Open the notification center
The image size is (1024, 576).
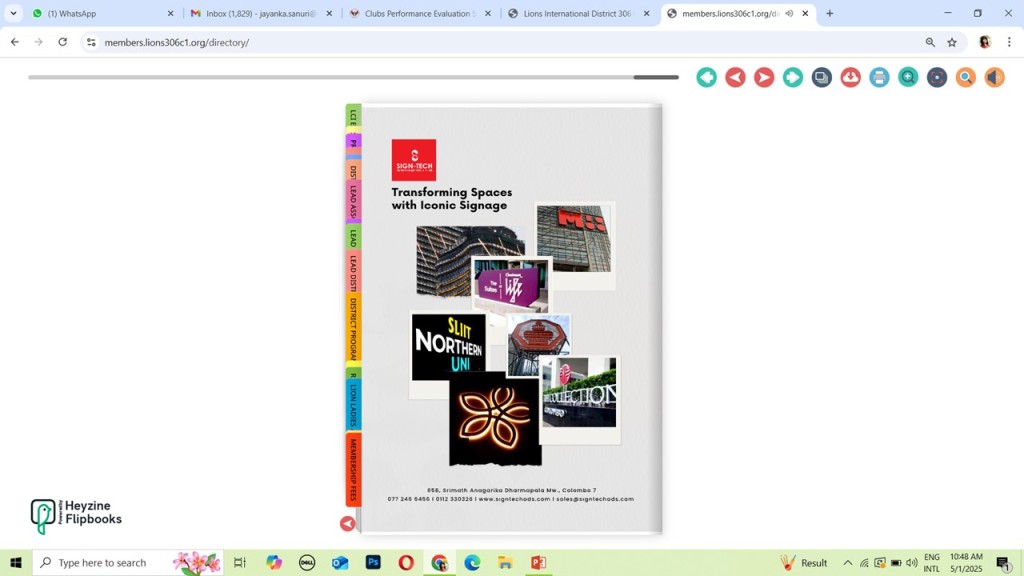[1004, 563]
